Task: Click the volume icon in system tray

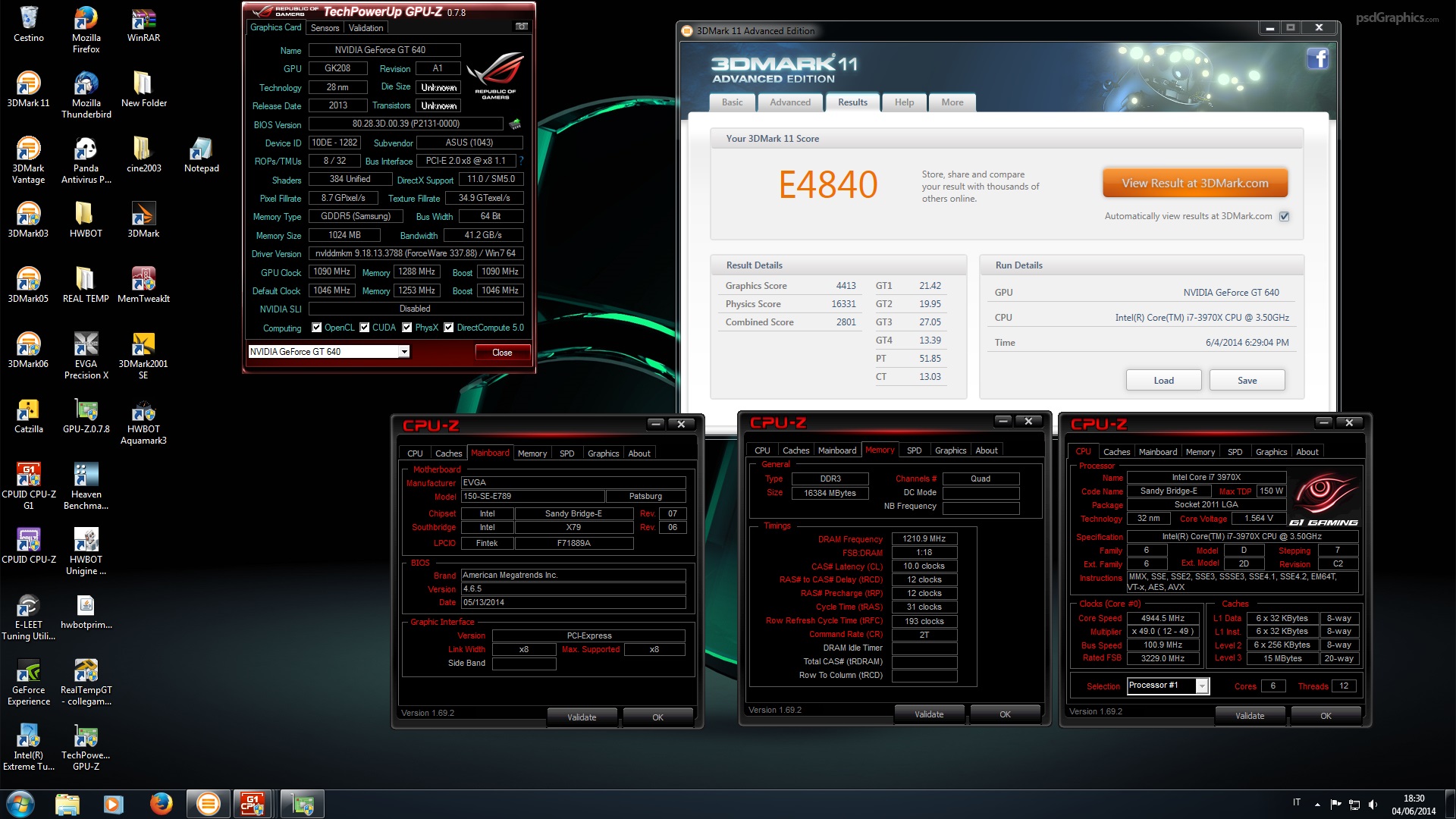Action: click(x=1373, y=804)
